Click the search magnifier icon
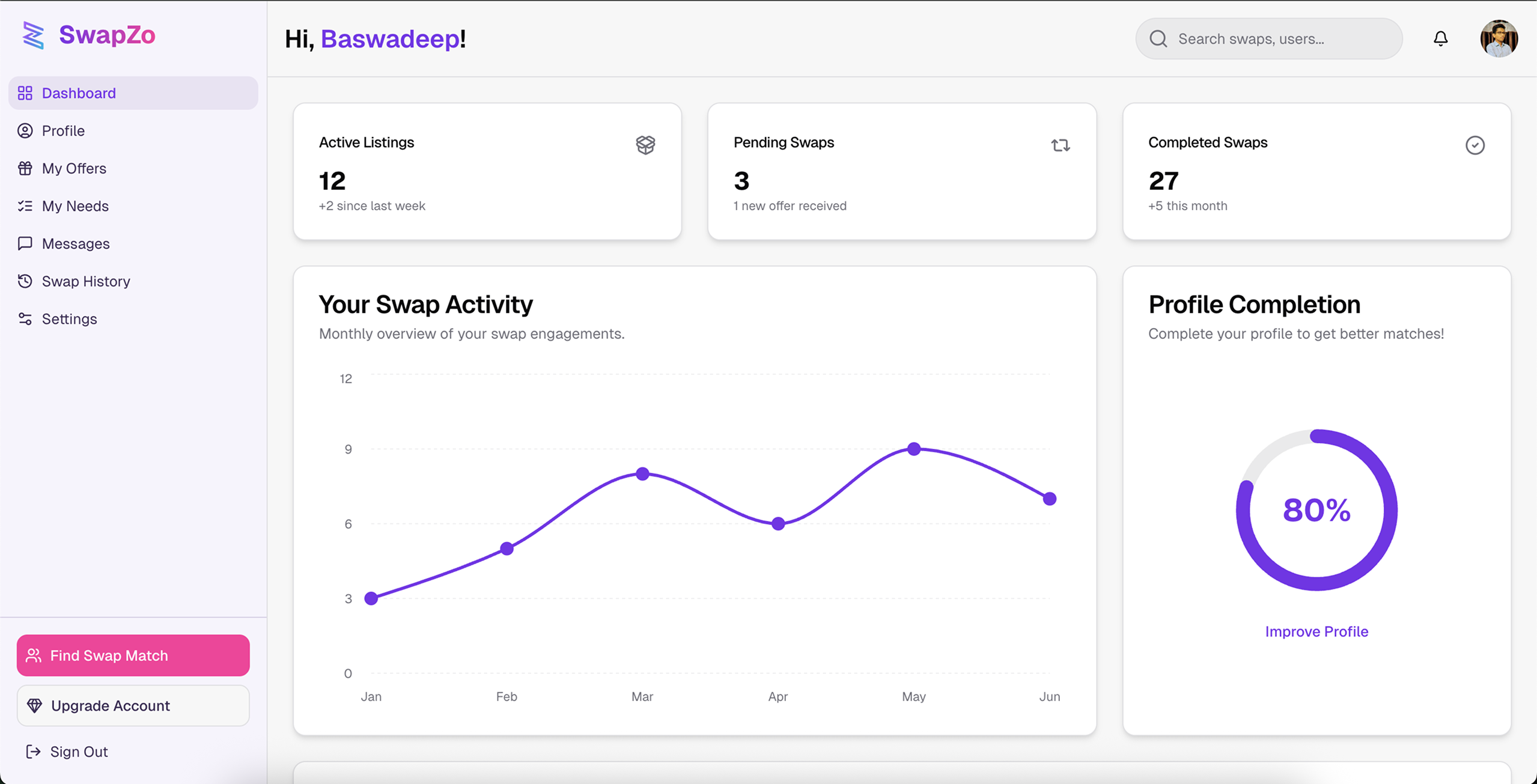The height and width of the screenshot is (784, 1537). point(1158,38)
